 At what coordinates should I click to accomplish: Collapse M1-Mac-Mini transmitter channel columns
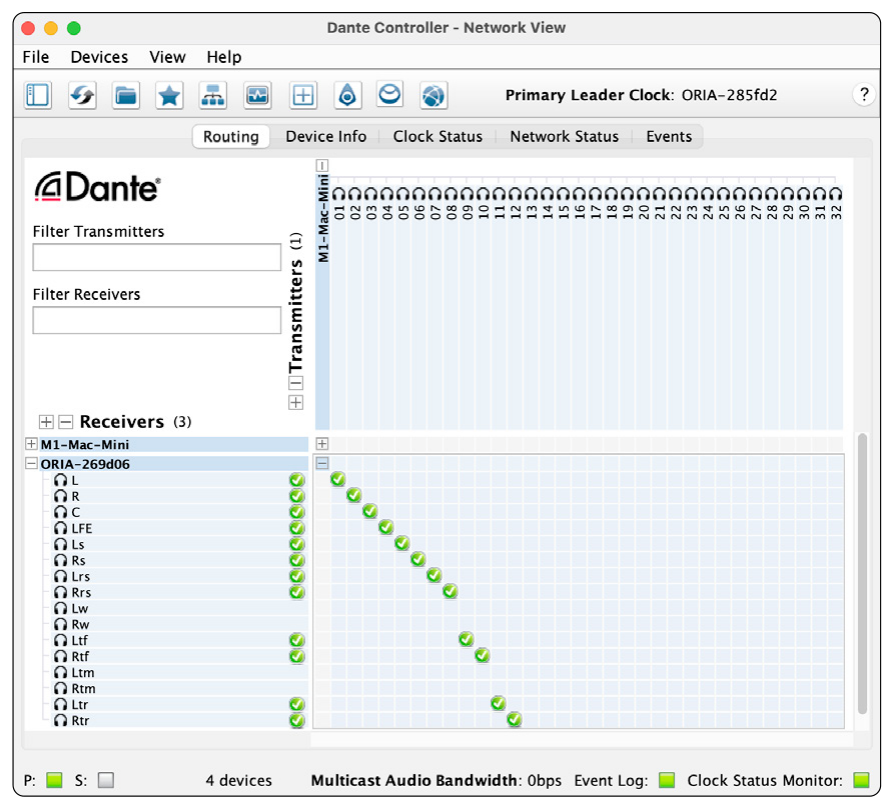[x=322, y=165]
